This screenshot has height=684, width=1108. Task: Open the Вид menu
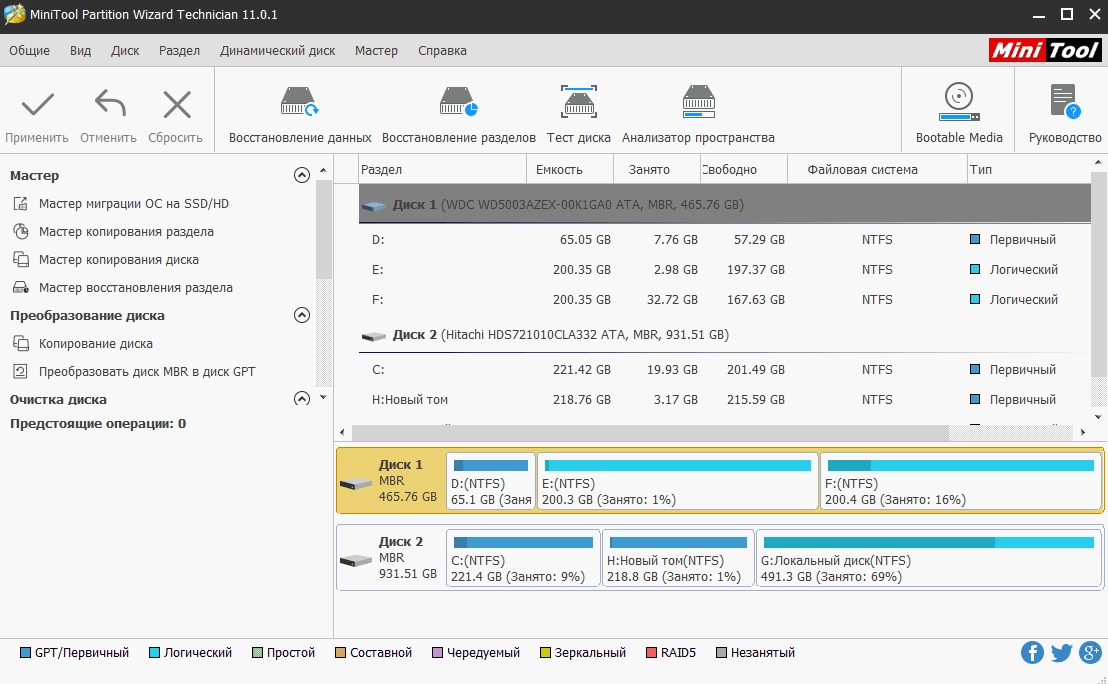click(x=81, y=51)
